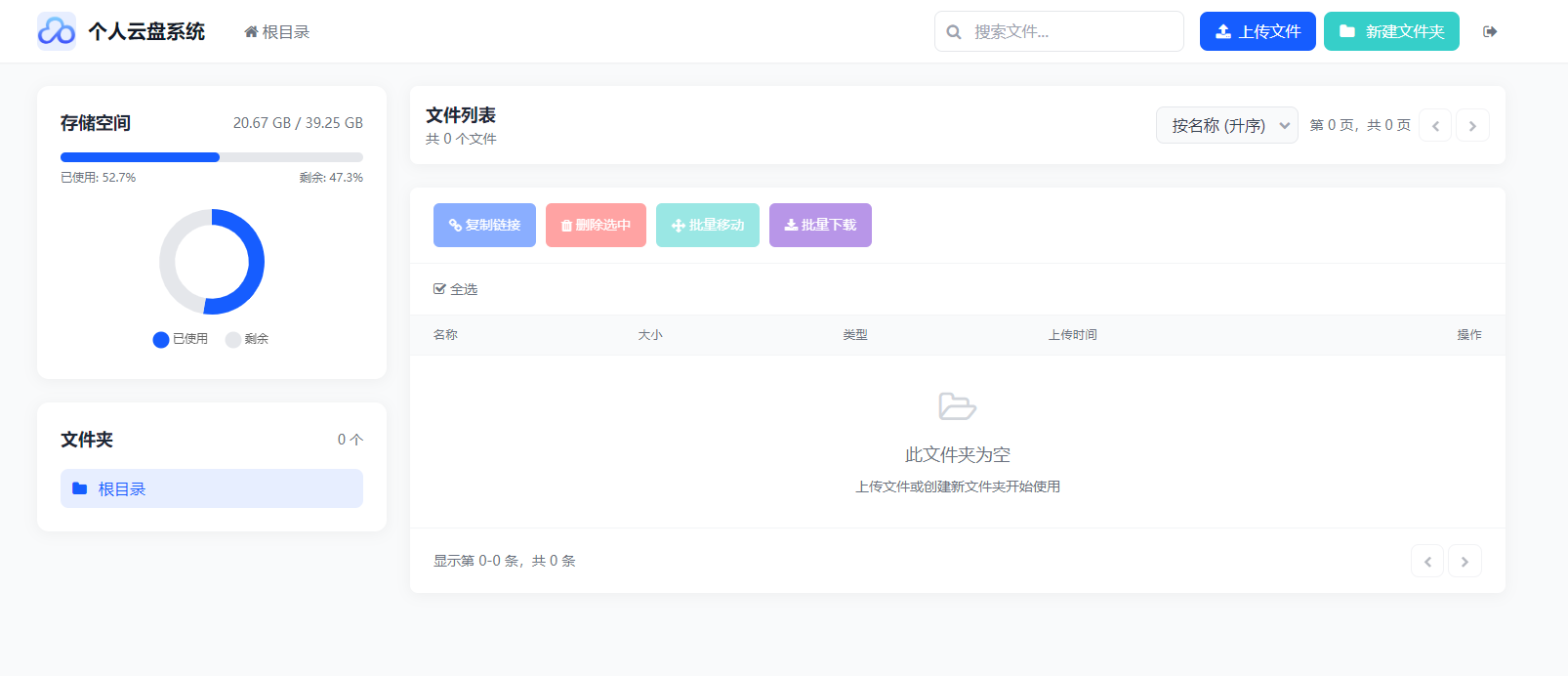The width and height of the screenshot is (1568, 676).
Task: Click the 共 0 个文件 text
Action: click(461, 139)
